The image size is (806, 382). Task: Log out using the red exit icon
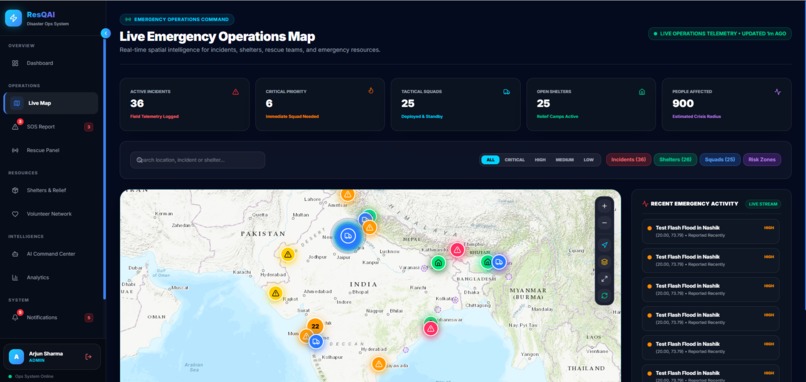[x=88, y=357]
